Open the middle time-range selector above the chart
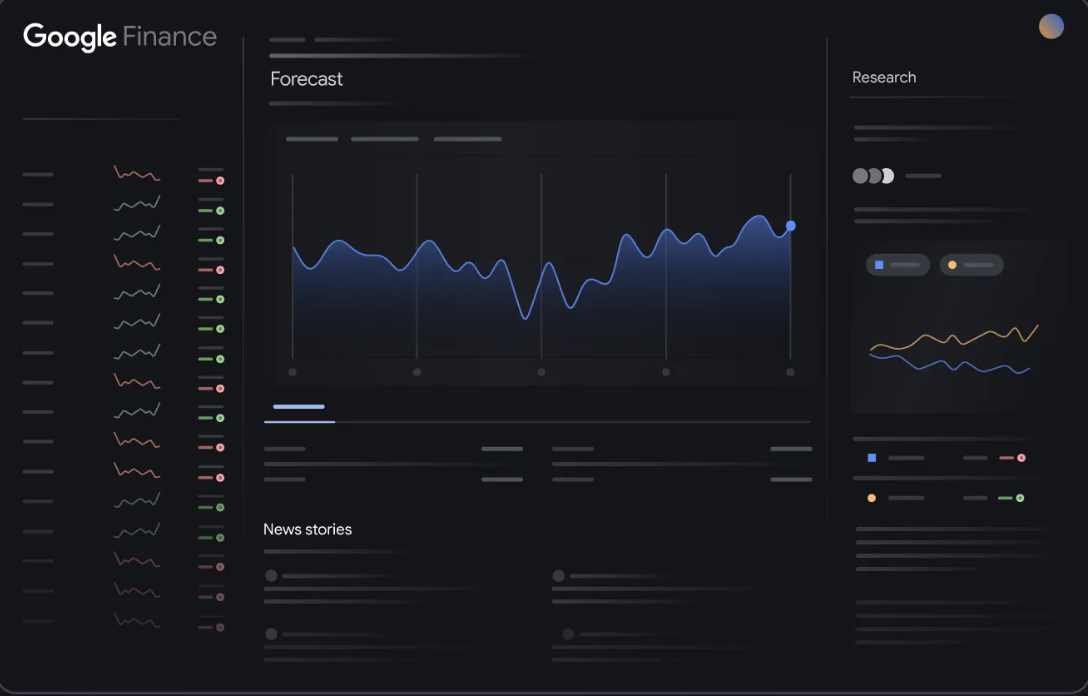This screenshot has height=696, width=1088. coord(384,139)
